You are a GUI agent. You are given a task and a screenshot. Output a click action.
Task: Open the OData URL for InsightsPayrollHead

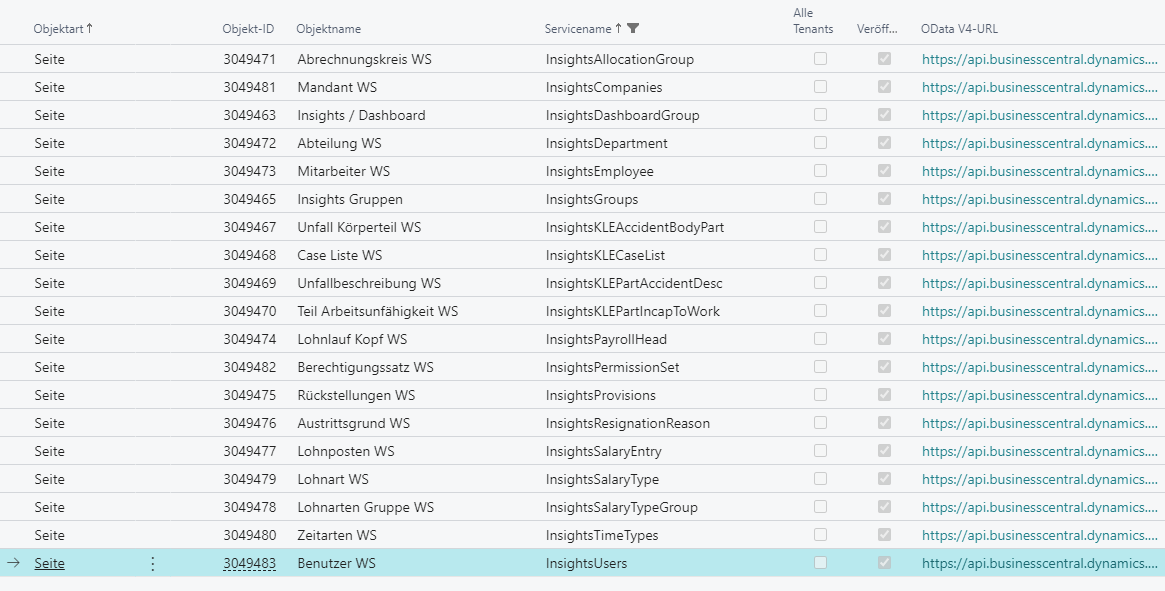coord(1039,339)
